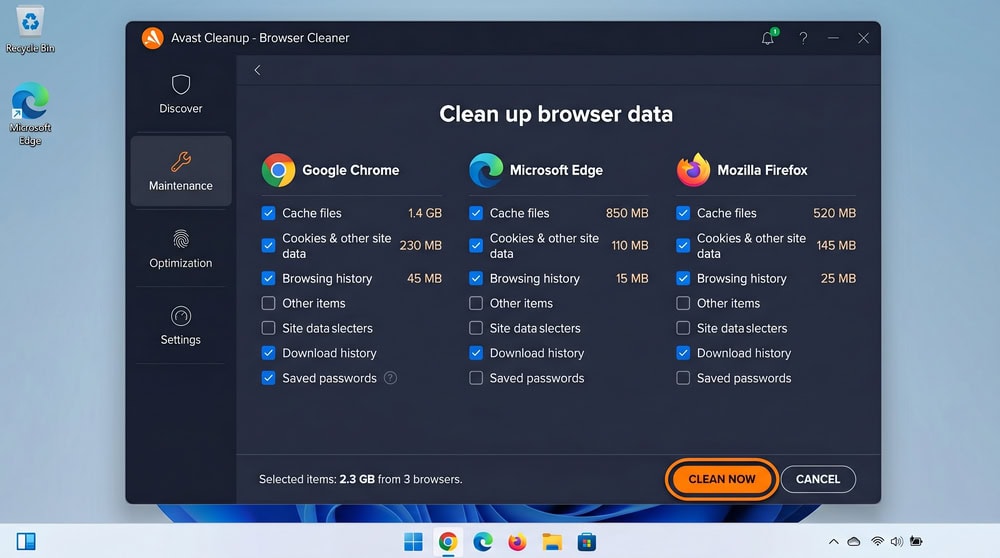This screenshot has width=1000, height=558.
Task: Uncheck Firefox Cache files checkbox
Action: (683, 213)
